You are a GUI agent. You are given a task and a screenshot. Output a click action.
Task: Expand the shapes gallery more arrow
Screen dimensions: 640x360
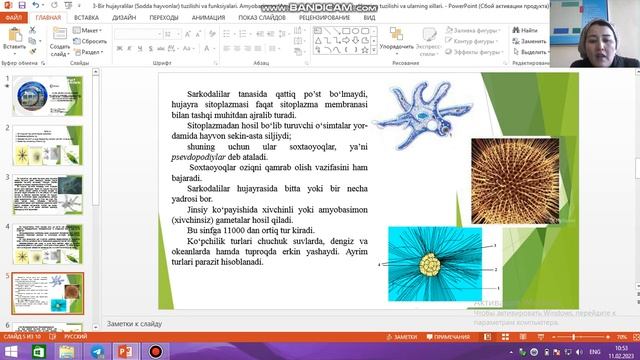tap(374, 50)
